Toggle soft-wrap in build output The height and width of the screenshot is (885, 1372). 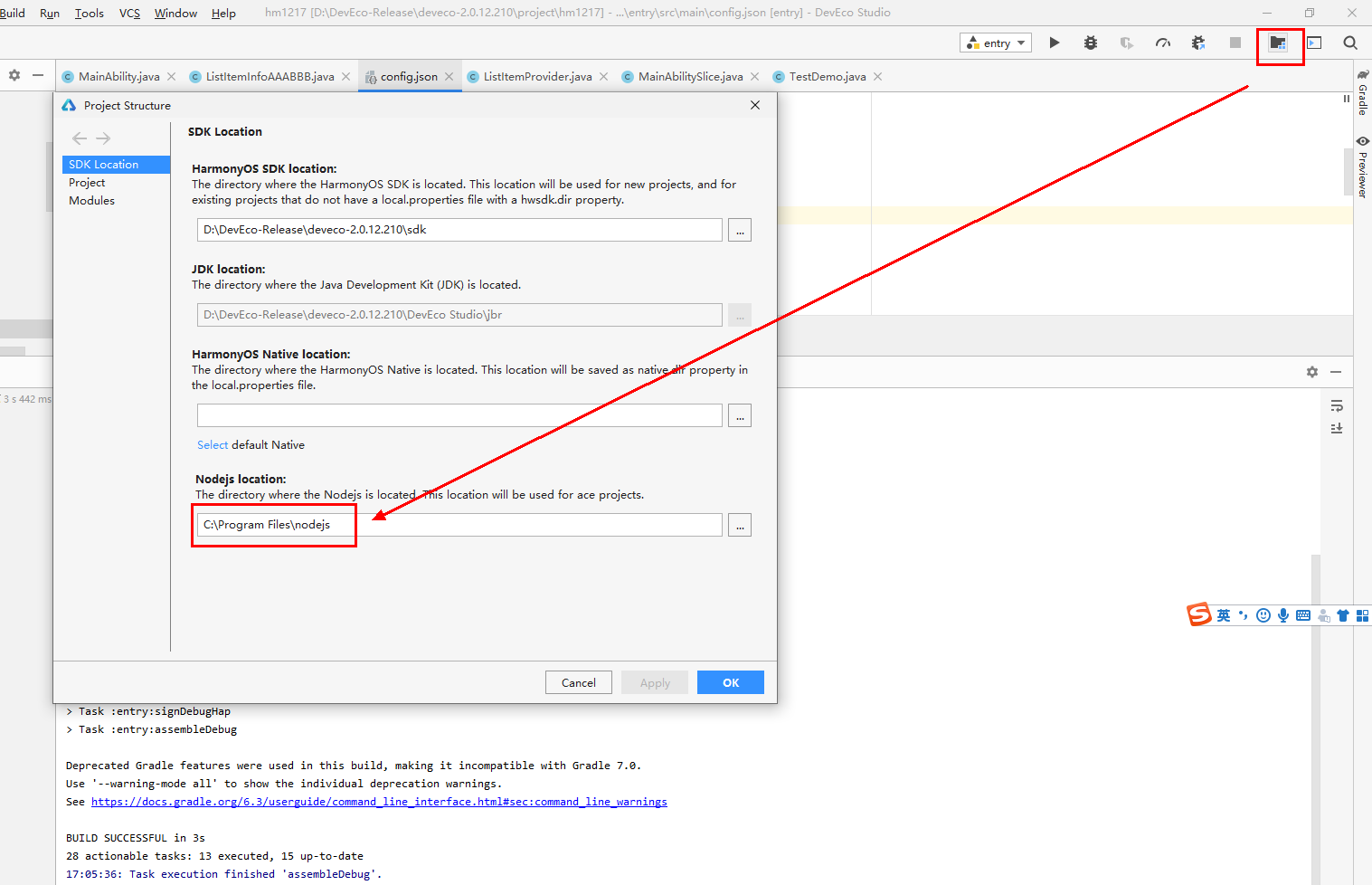tap(1337, 405)
